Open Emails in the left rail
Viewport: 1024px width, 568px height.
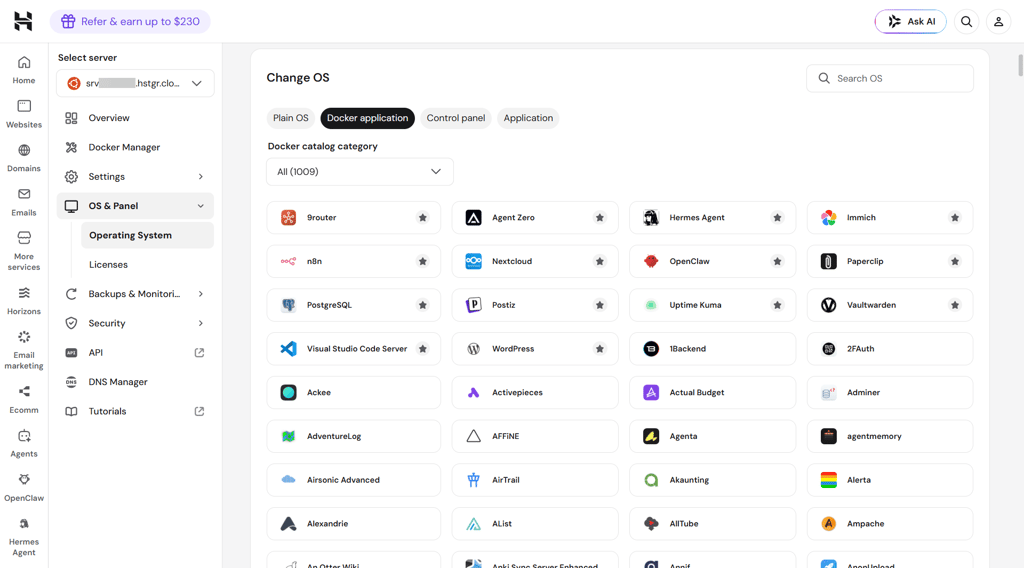(24, 202)
